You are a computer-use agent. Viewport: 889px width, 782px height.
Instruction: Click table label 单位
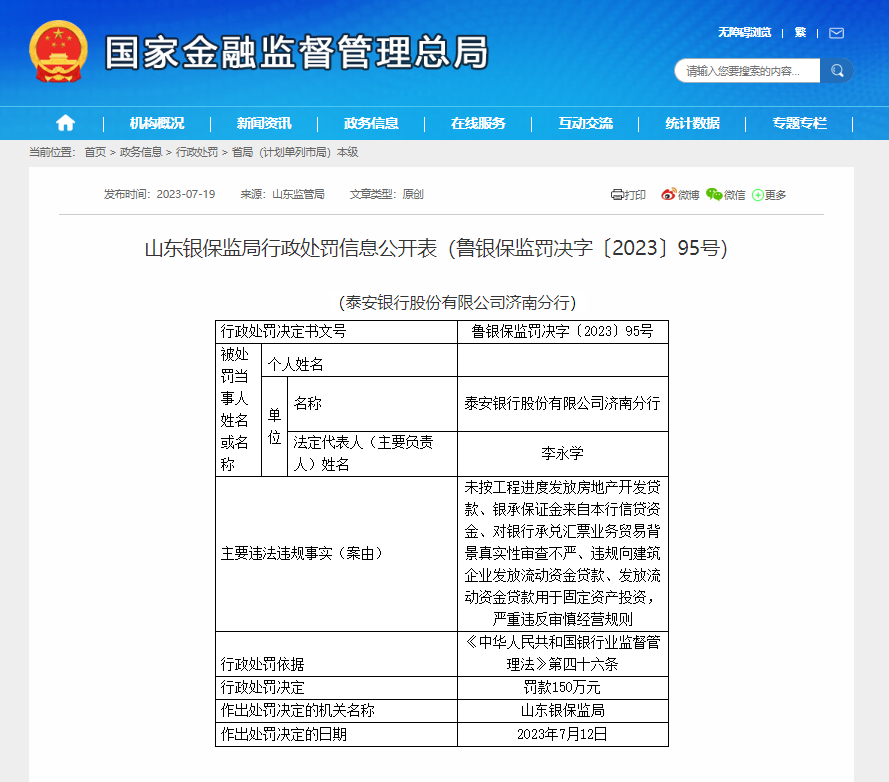point(274,426)
